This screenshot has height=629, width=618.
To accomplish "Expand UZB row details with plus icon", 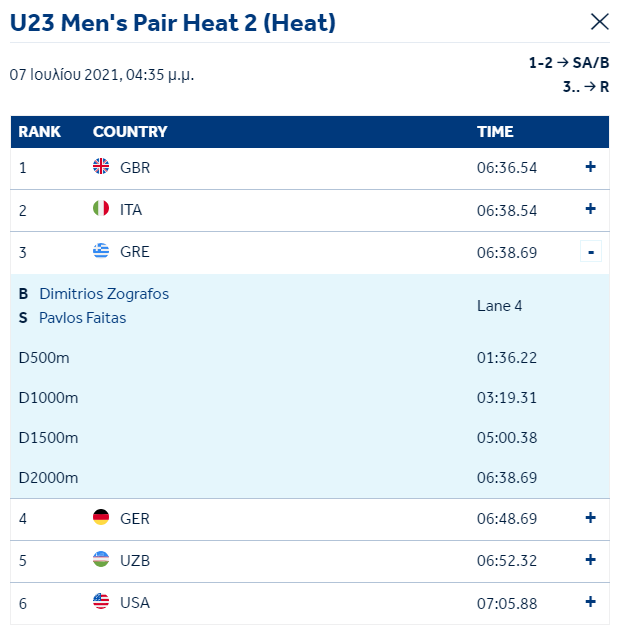I will pos(590,560).
